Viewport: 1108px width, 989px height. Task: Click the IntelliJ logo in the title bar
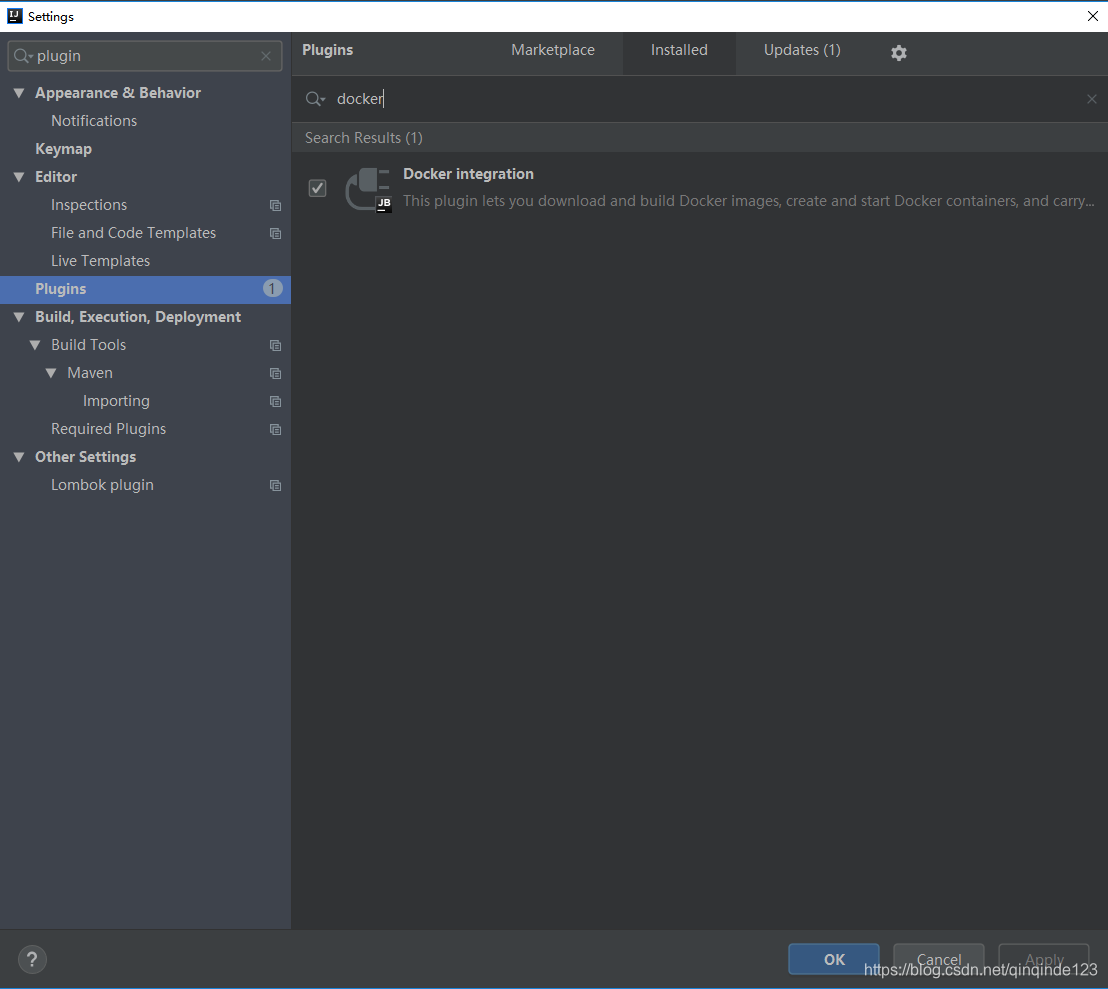[x=14, y=16]
